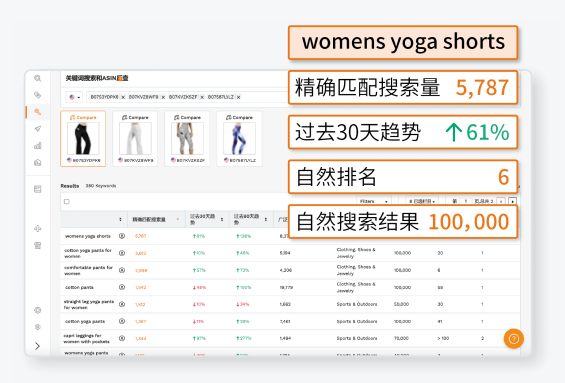Viewport: 565px width, 383px height.
Task: Open the highlighted orange keyword tool icon
Action: (37, 112)
